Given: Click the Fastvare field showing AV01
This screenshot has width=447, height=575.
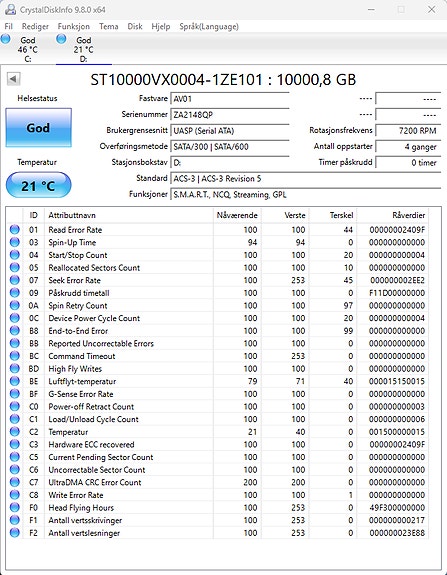Looking at the screenshot, I should point(230,99).
